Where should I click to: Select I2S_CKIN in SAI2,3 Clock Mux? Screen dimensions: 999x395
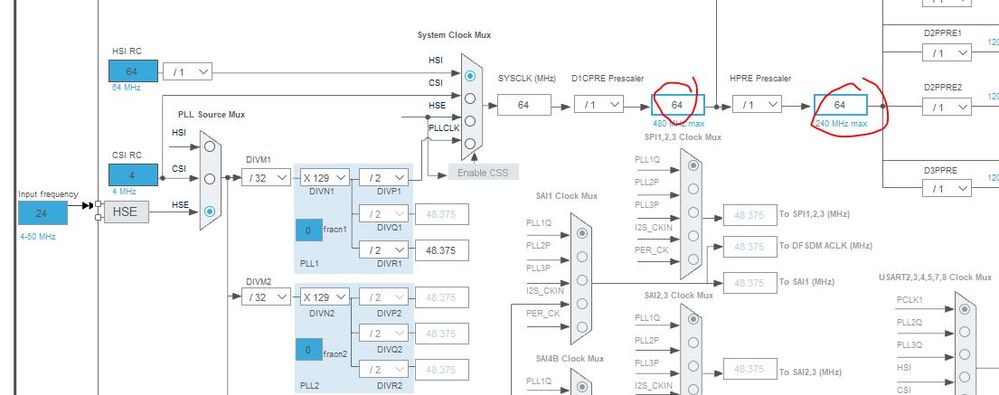693,388
